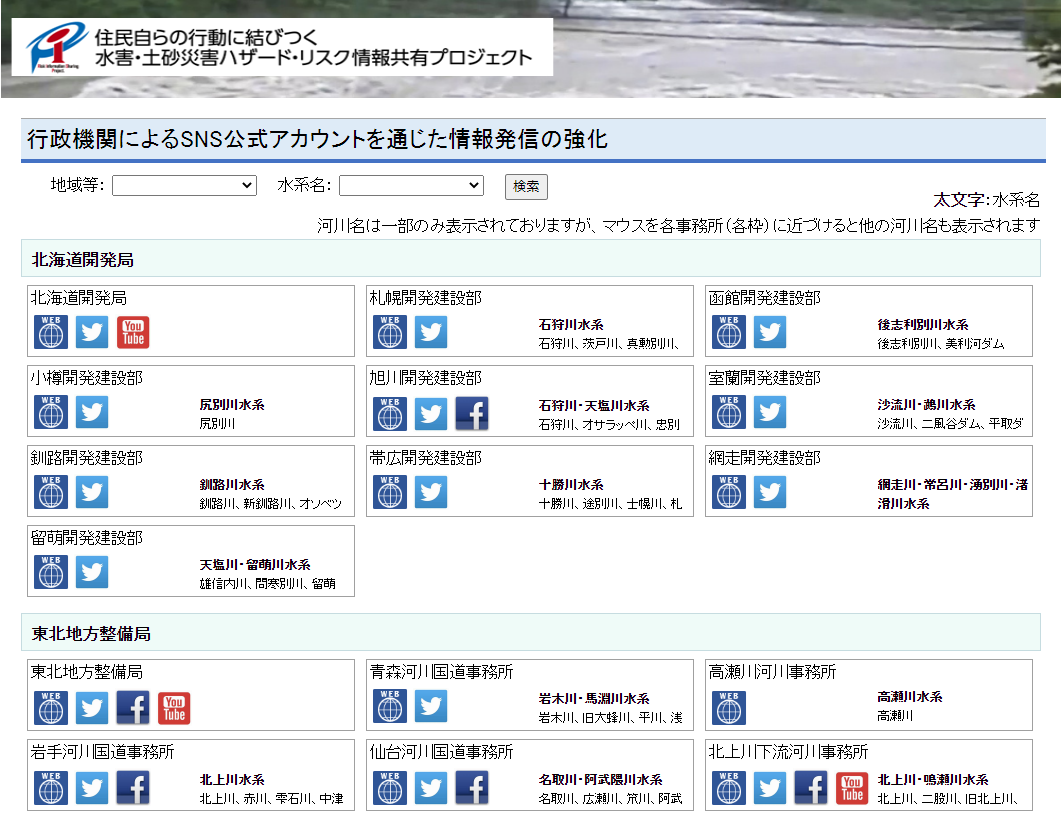Open the 網走開発建設部 Twitter icon
This screenshot has width=1063, height=815.
769,492
